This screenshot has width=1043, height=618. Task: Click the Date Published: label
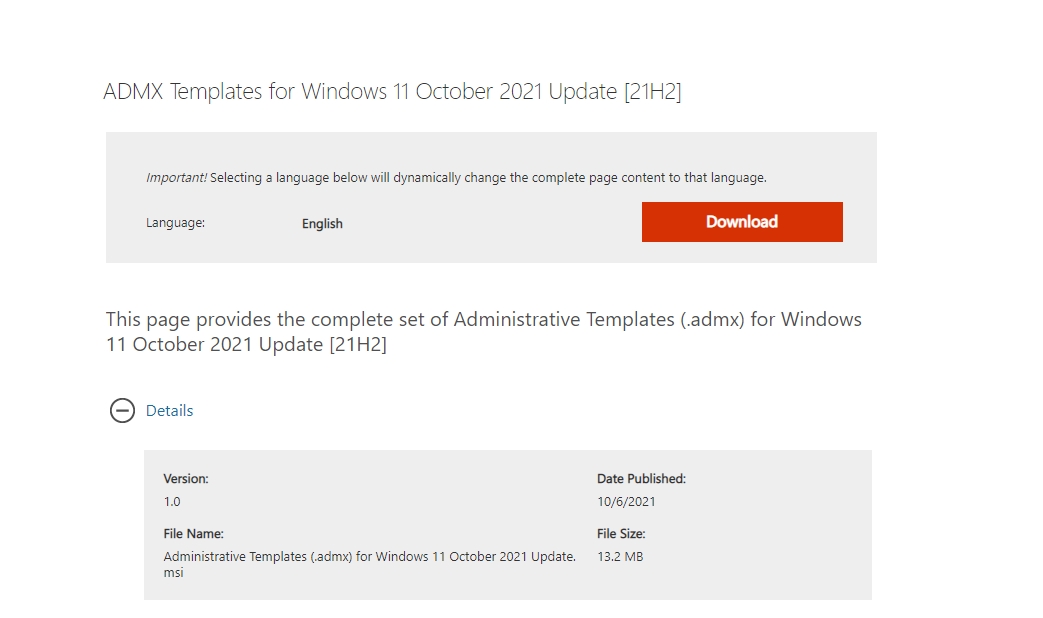point(641,478)
